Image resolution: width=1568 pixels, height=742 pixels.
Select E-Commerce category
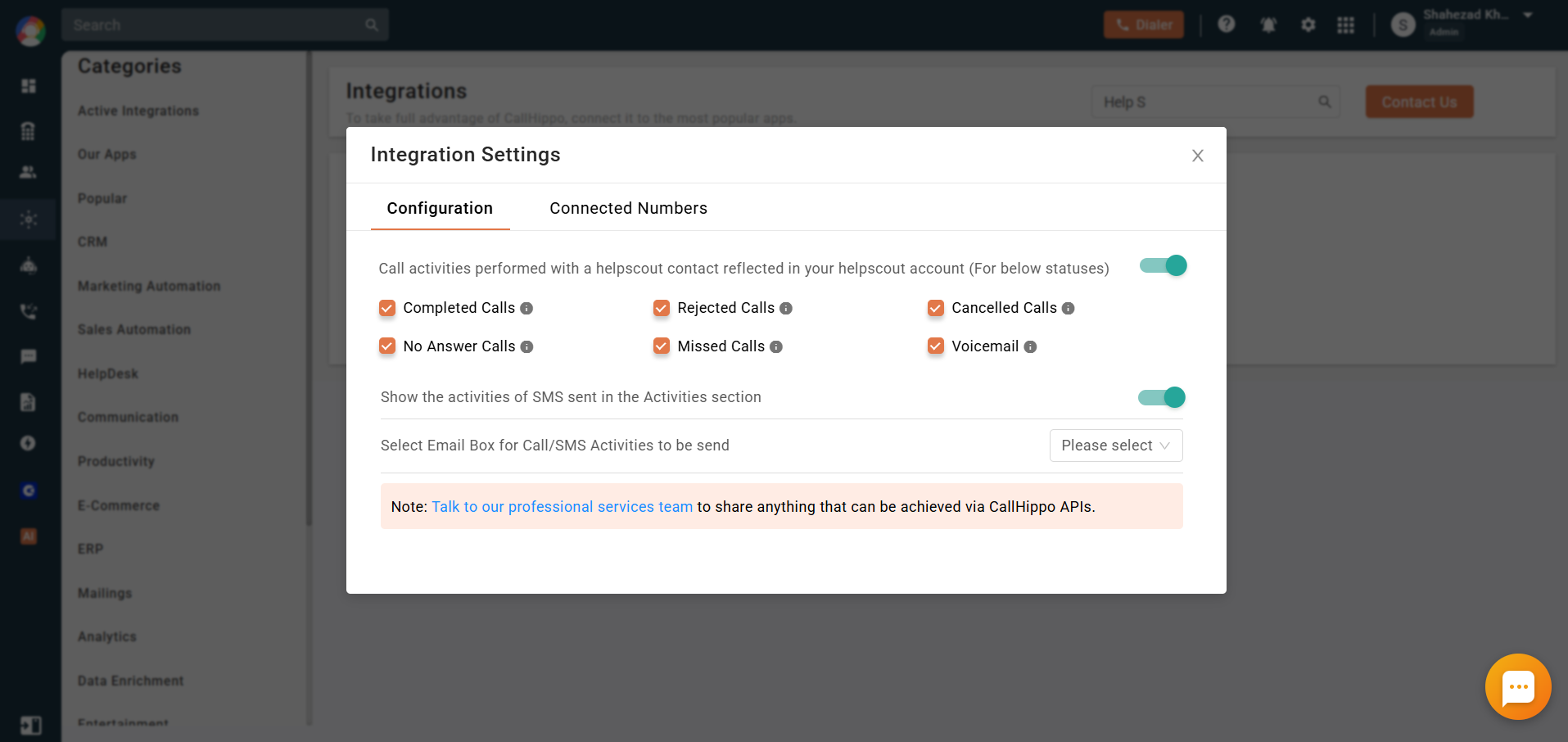point(119,505)
